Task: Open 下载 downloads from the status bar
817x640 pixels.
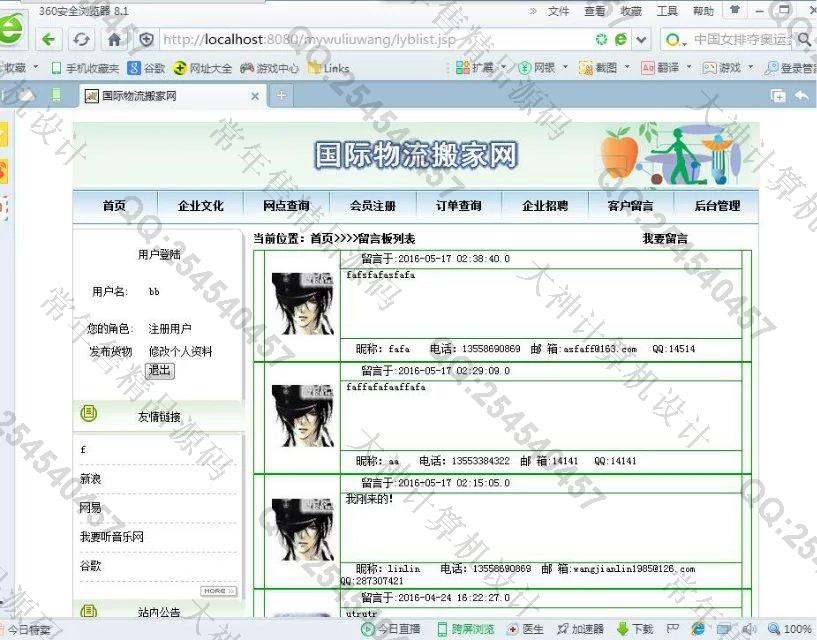Action: coord(635,629)
